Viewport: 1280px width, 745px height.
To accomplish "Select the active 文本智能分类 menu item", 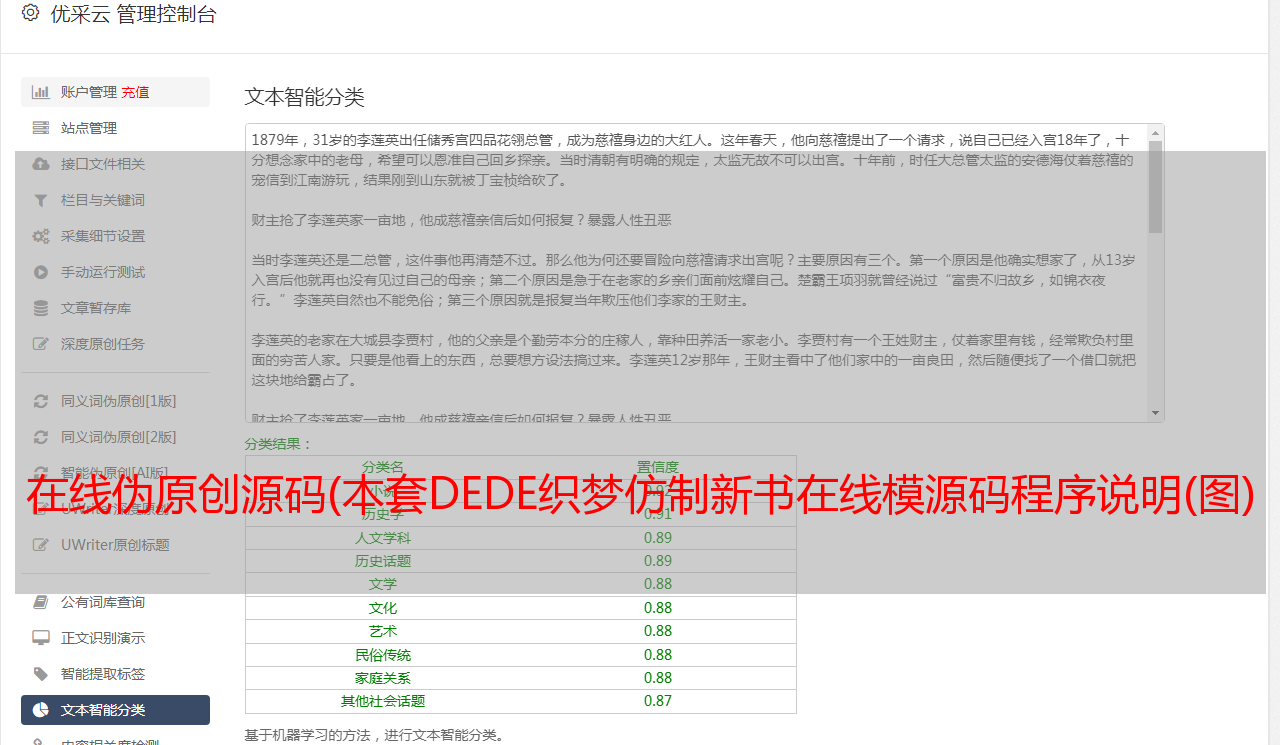I will coord(115,710).
